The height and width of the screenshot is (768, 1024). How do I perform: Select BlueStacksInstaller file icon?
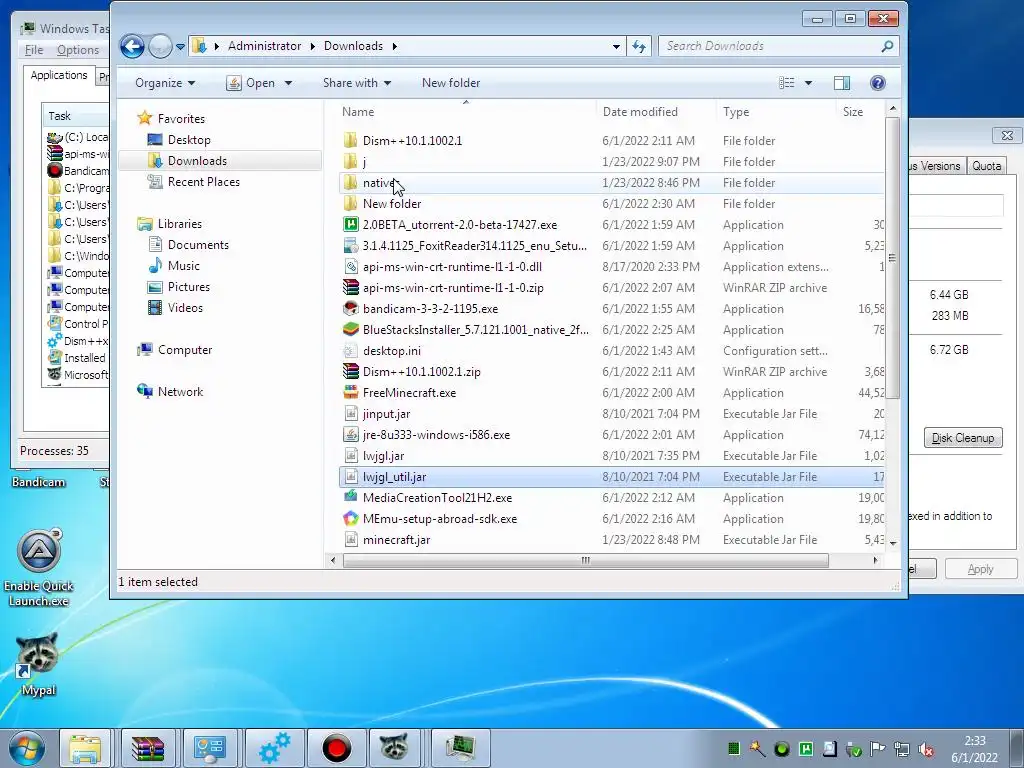[x=351, y=330]
